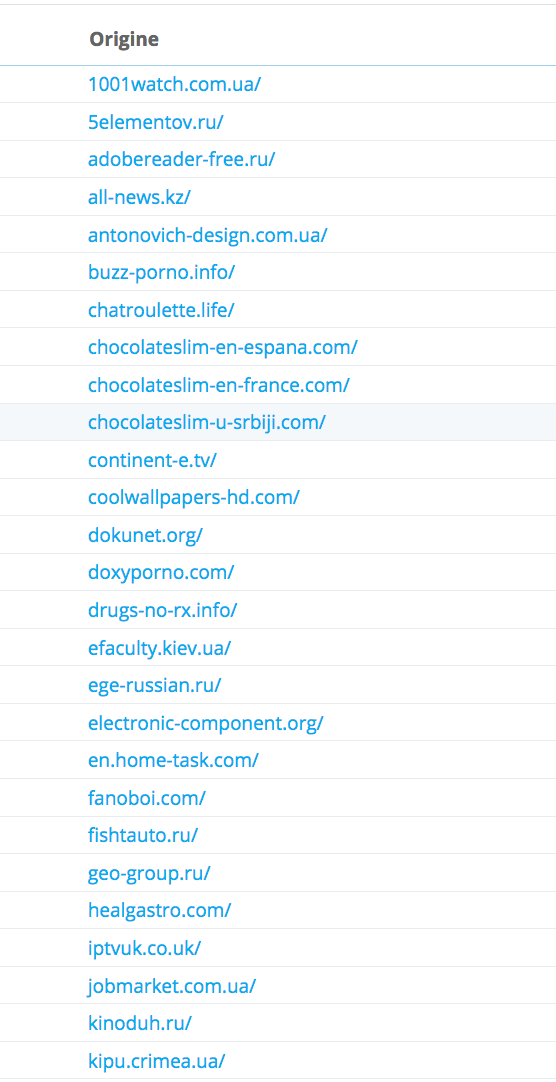Viewport: 556px width, 1082px height.
Task: Open adobereader-free.ru link
Action: click(x=181, y=159)
